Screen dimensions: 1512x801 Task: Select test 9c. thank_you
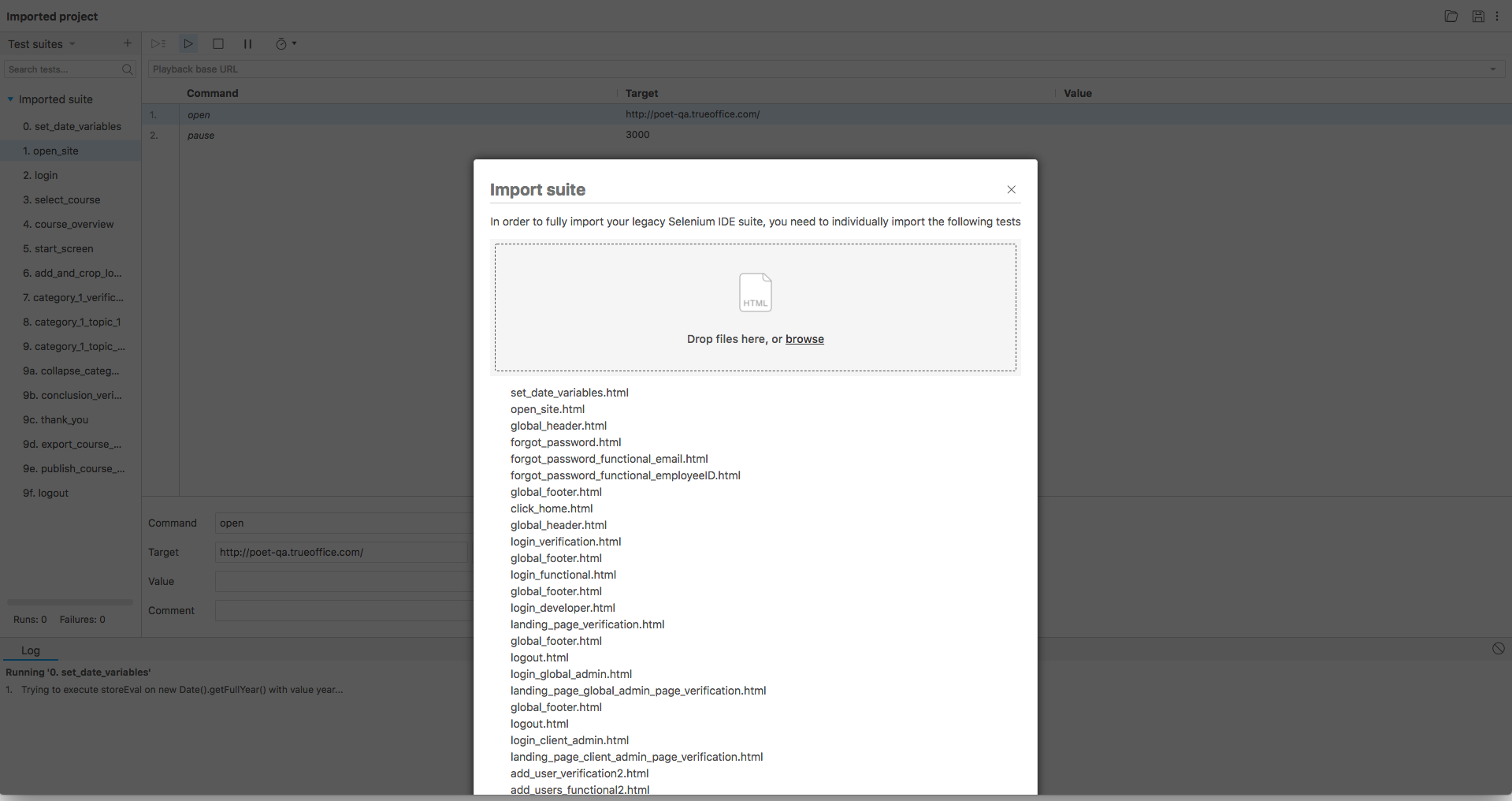pos(71,419)
